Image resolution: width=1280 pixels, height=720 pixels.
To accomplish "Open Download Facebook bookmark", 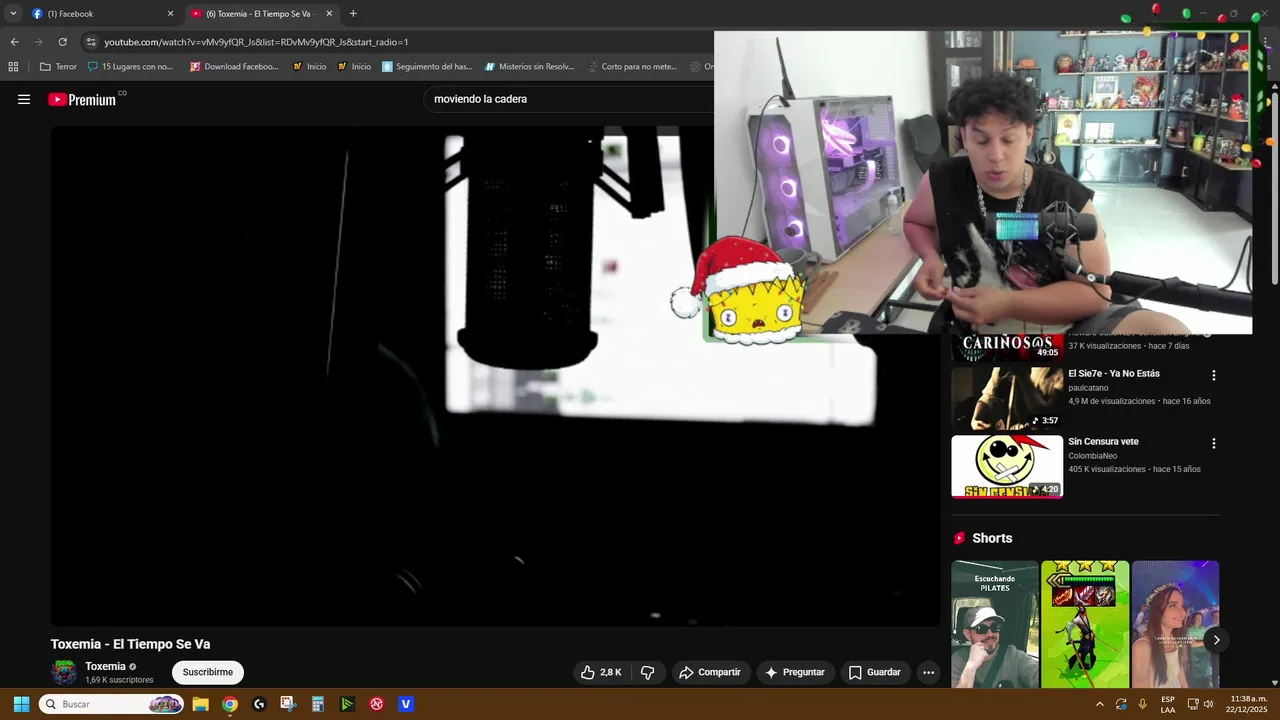I will click(234, 67).
